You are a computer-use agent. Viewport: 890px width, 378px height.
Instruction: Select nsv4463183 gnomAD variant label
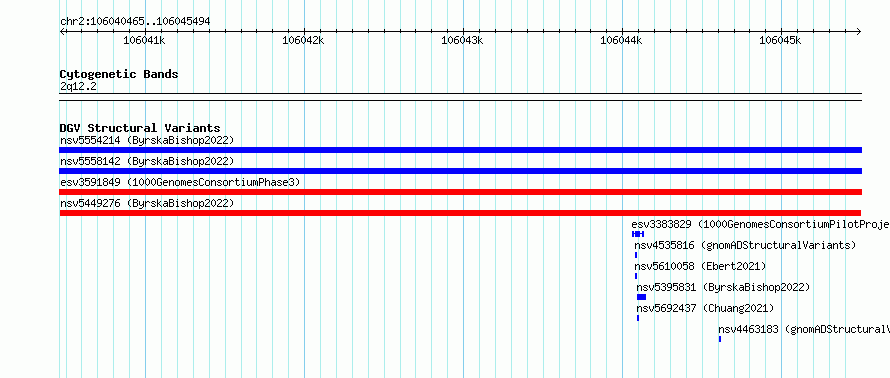click(804, 329)
